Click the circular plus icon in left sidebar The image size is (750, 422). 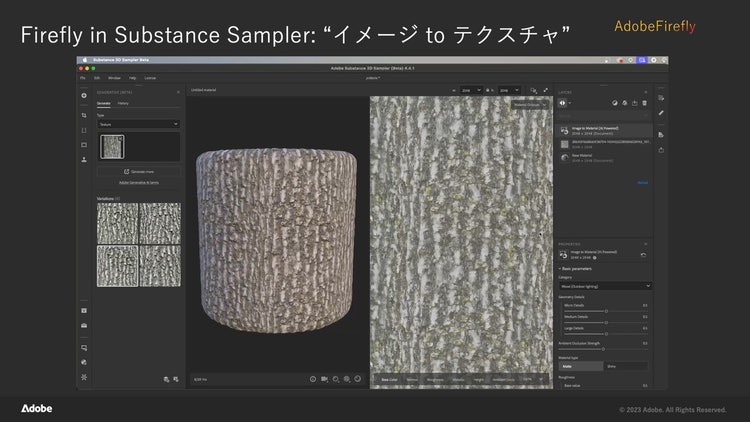(x=84, y=96)
